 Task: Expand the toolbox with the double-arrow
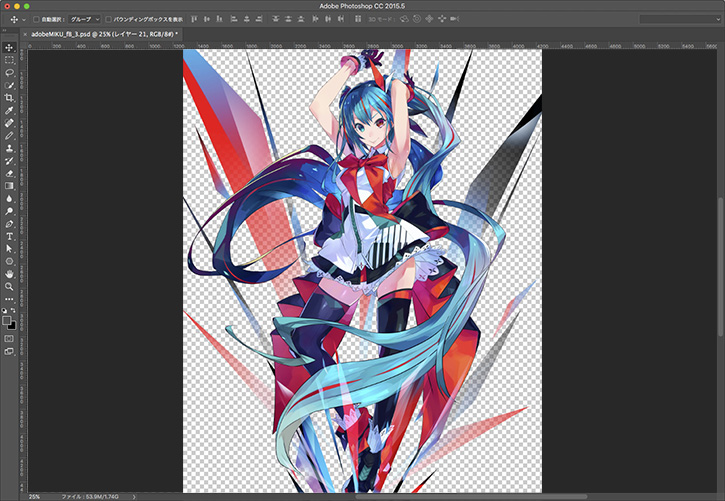tap(5, 30)
